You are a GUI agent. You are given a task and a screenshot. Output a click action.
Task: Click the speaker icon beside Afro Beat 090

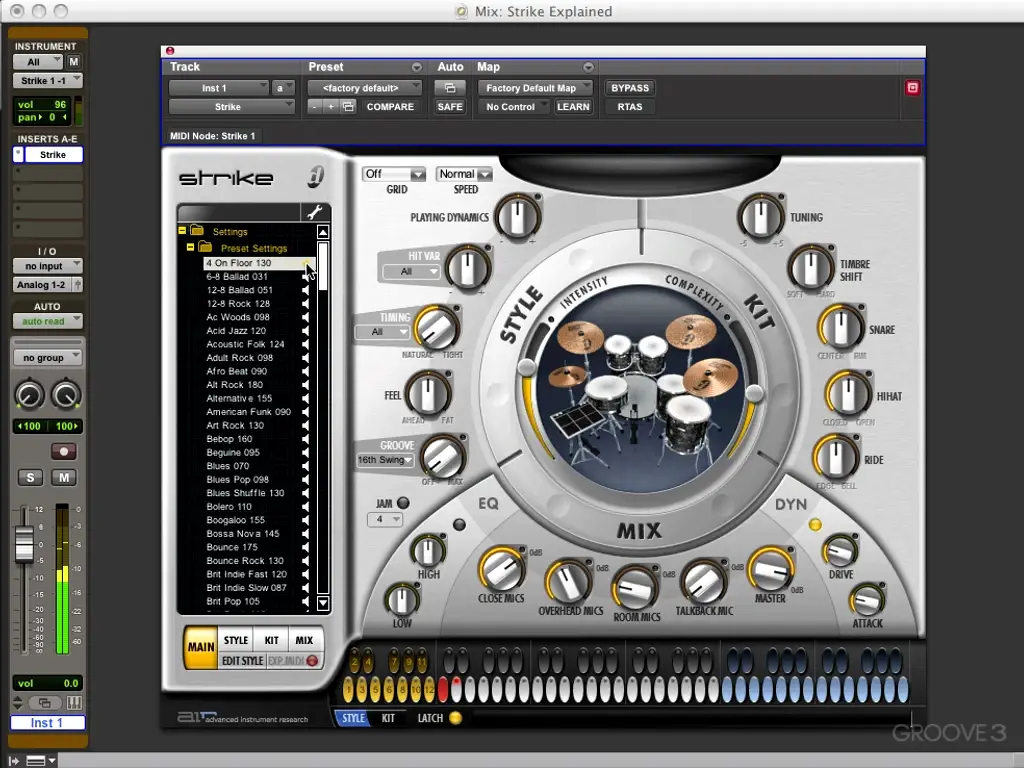click(x=306, y=371)
